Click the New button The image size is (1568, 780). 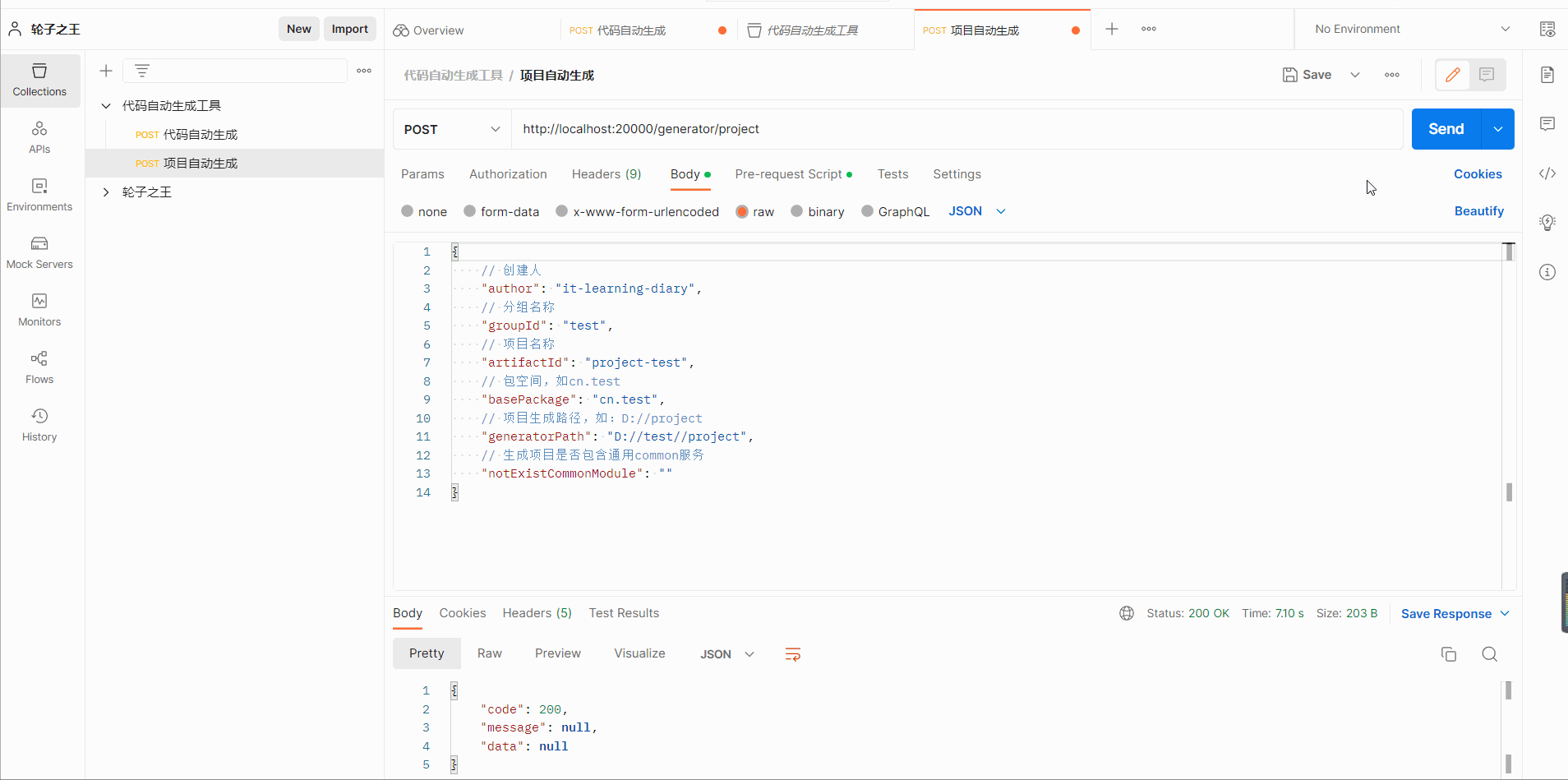pyautogui.click(x=299, y=29)
